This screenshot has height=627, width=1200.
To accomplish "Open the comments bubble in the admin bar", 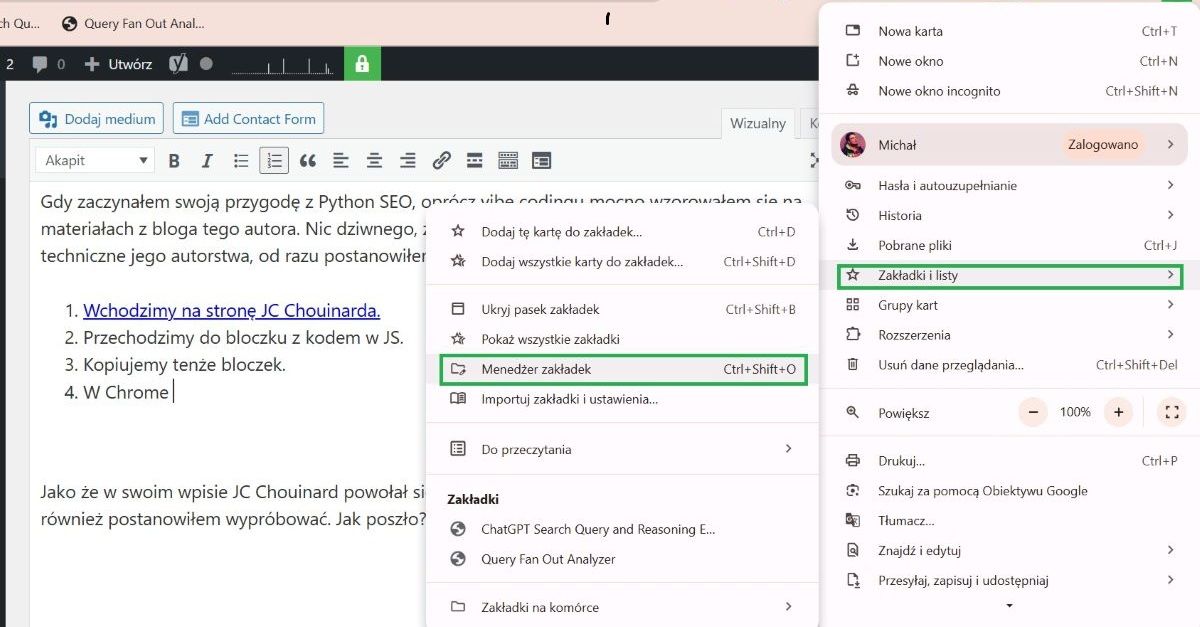I will coord(39,63).
